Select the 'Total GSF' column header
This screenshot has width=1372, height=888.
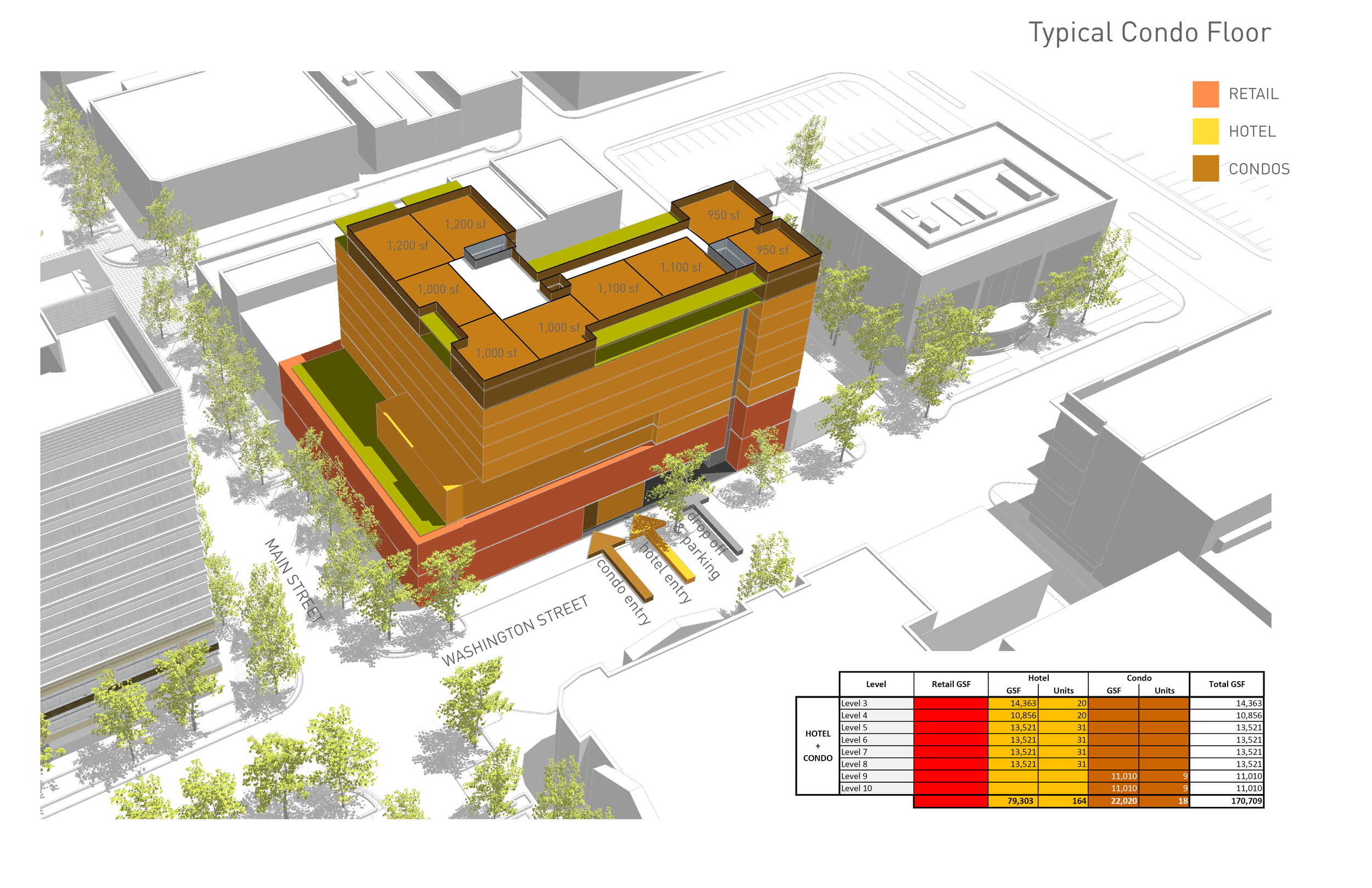pos(1227,684)
